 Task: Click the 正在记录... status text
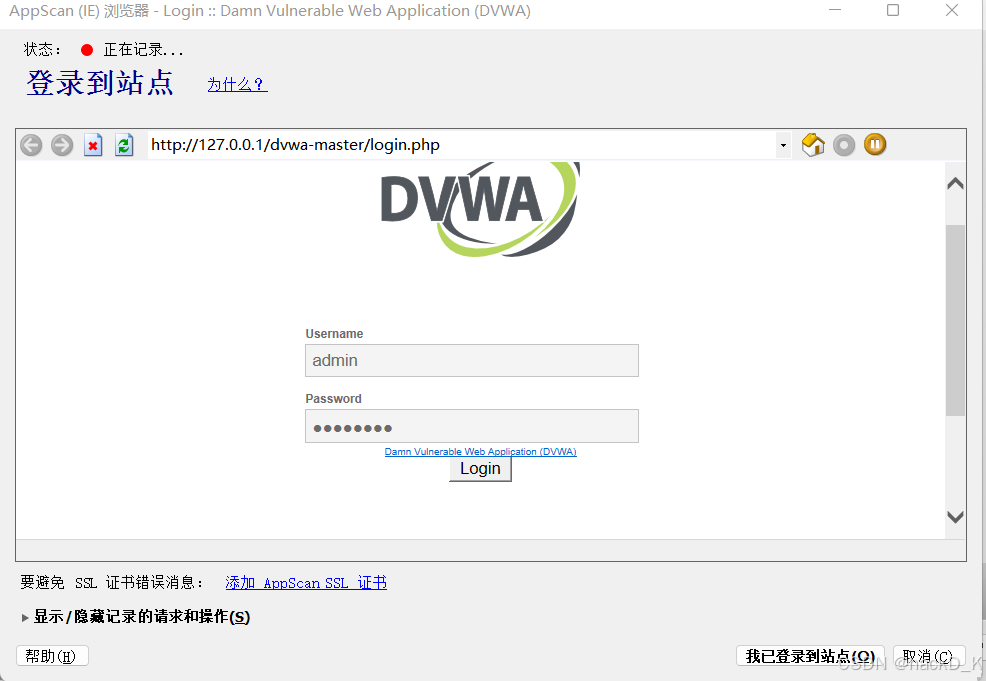point(143,50)
